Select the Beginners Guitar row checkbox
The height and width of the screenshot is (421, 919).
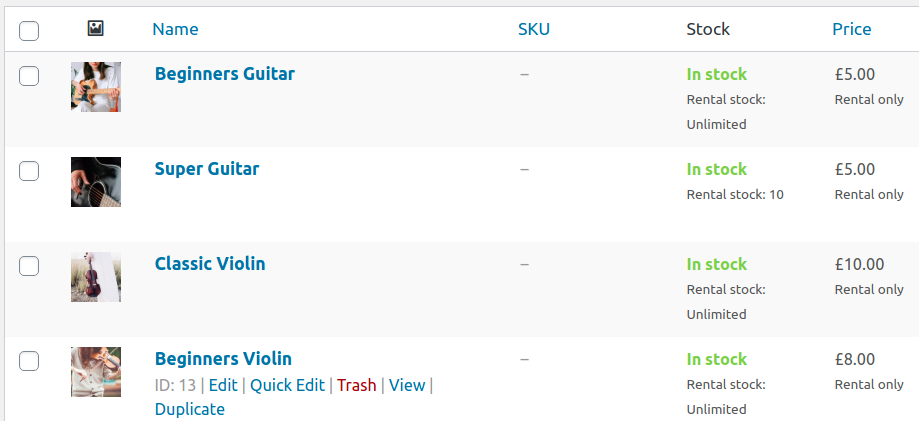pyautogui.click(x=29, y=76)
